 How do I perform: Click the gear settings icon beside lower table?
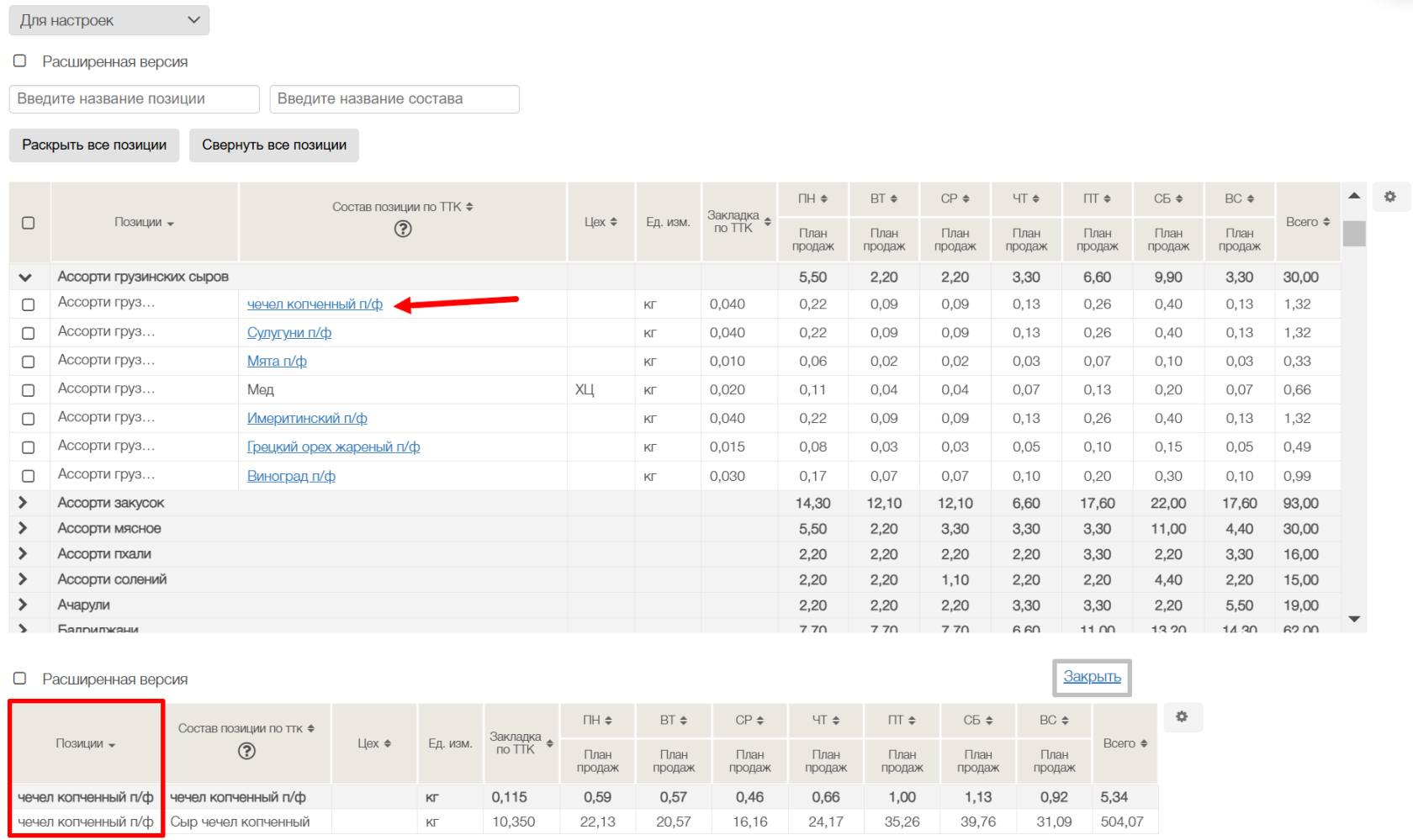coord(1182,717)
